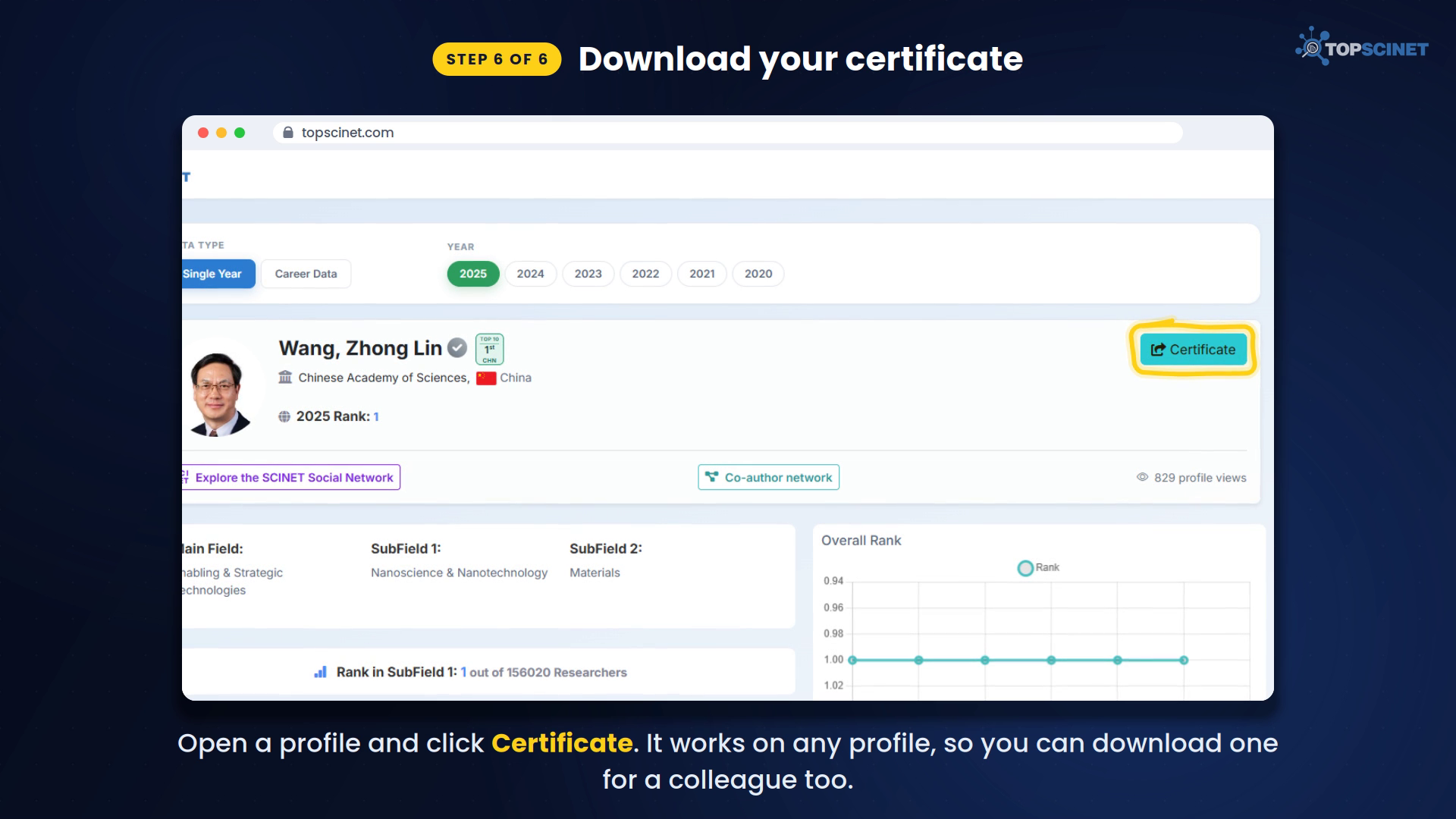Image resolution: width=1456 pixels, height=819 pixels.
Task: Click the 1.00 axis label on chart
Action: pyautogui.click(x=833, y=660)
